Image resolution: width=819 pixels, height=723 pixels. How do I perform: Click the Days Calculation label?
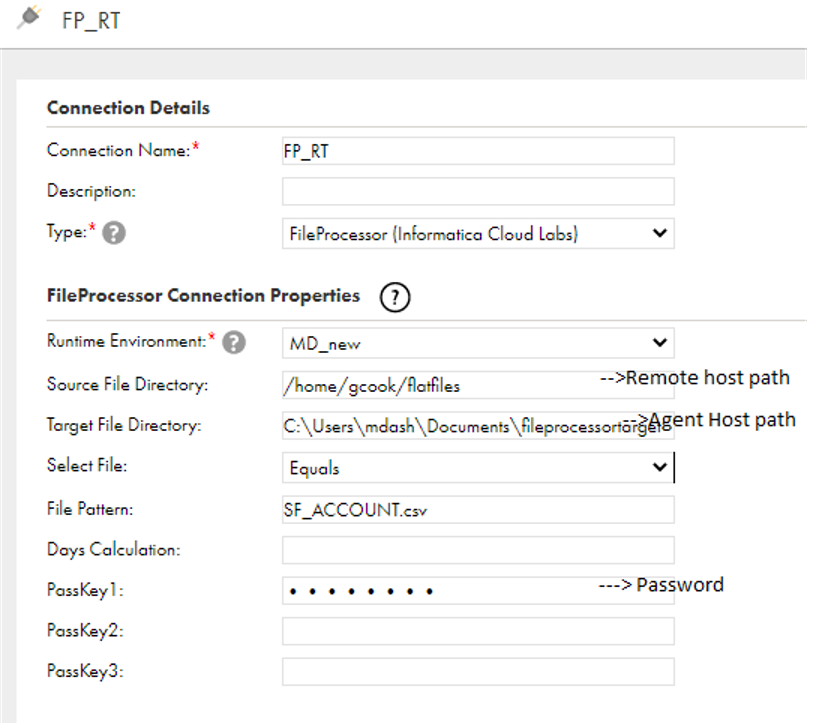pyautogui.click(x=114, y=550)
